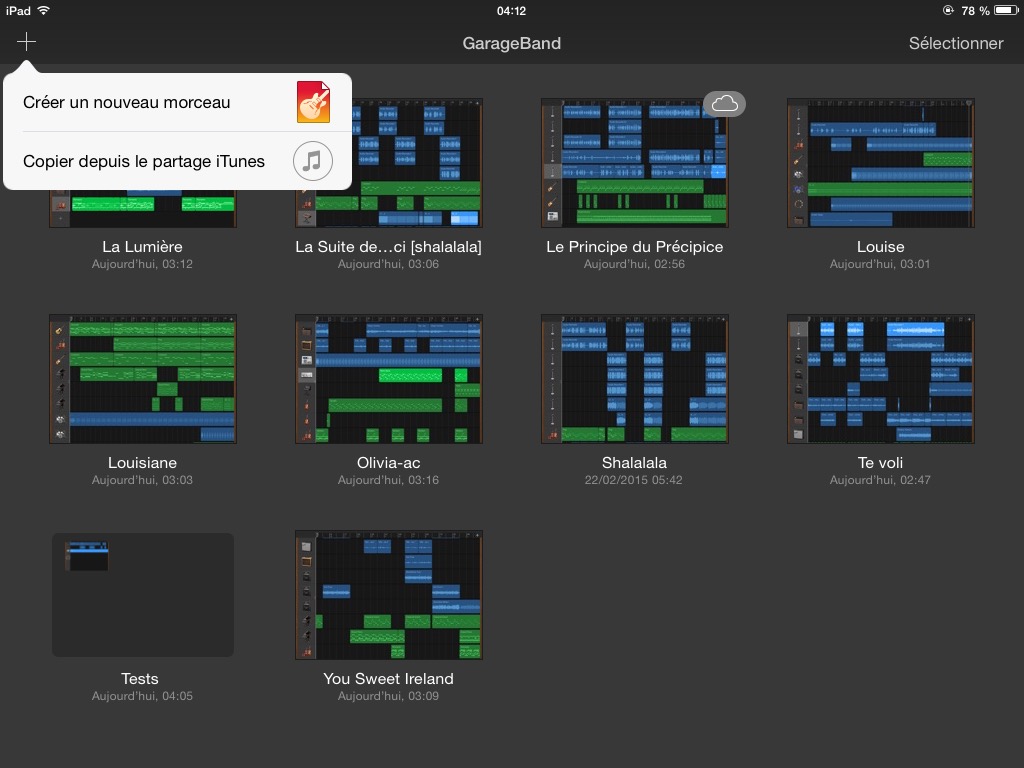
Task: Tap the You Sweet Ireland song title
Action: pyautogui.click(x=389, y=679)
